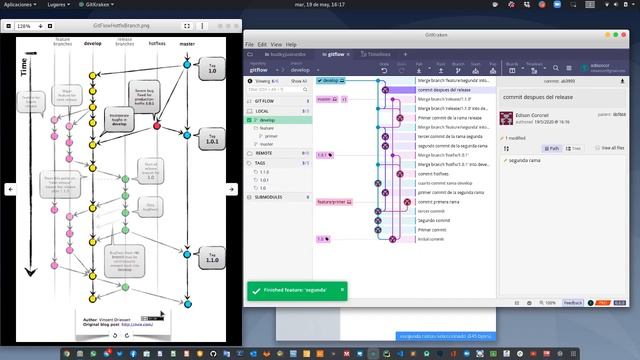The height and width of the screenshot is (360, 640).
Task: Add a new tab with plus button
Action: coord(405,54)
